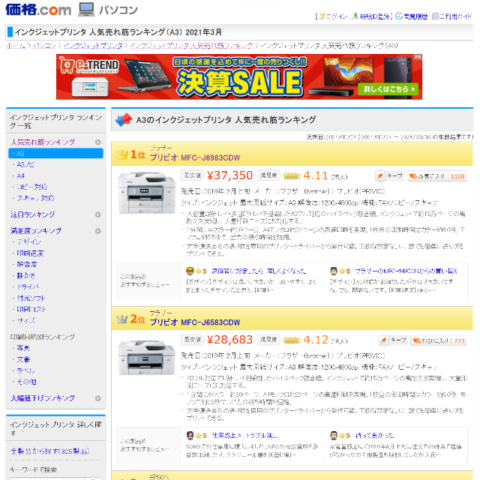This screenshot has width=480, height=480.
Task: Click the star rating beside 4.12
Action: 292,340
